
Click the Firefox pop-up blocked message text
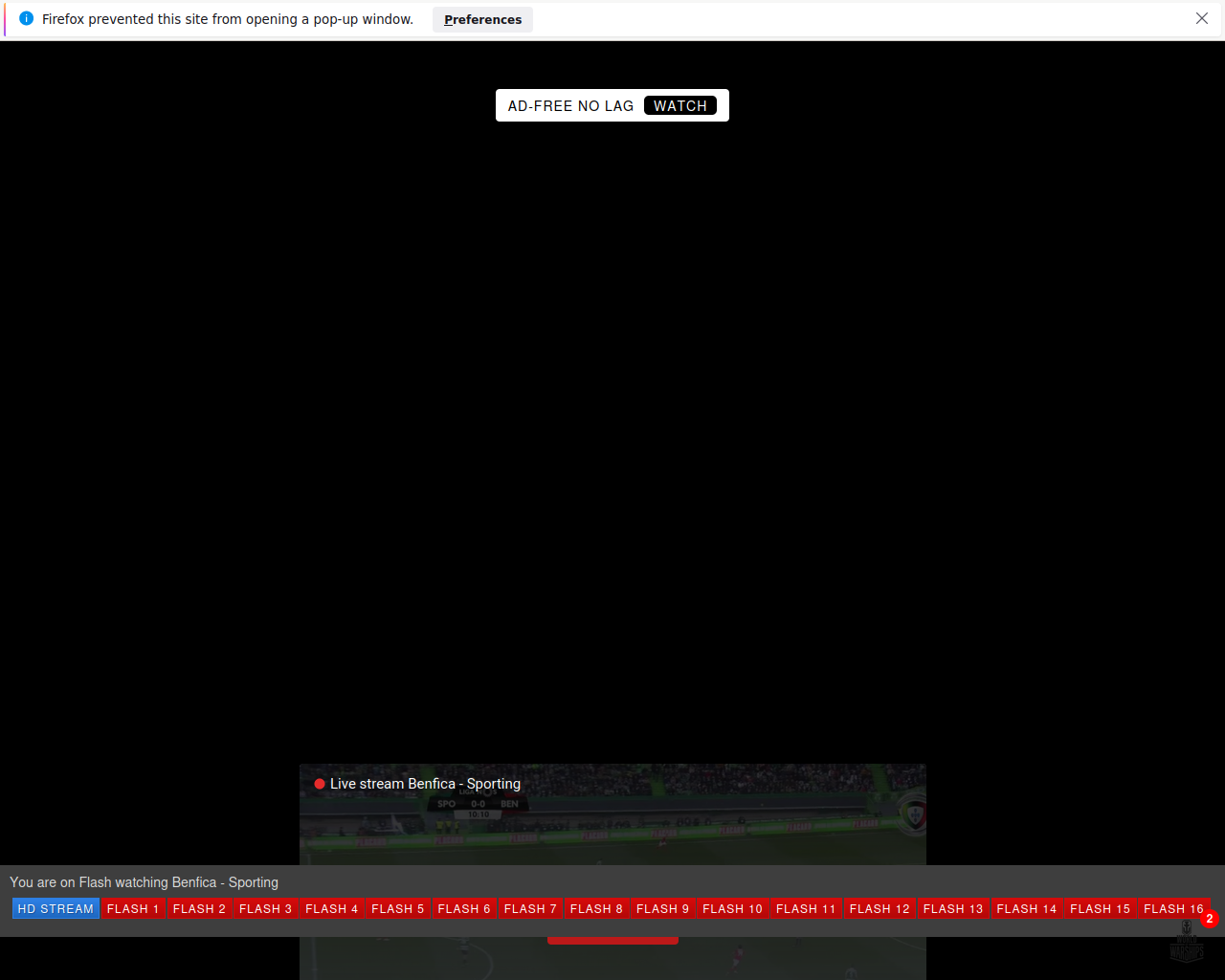[x=228, y=19]
